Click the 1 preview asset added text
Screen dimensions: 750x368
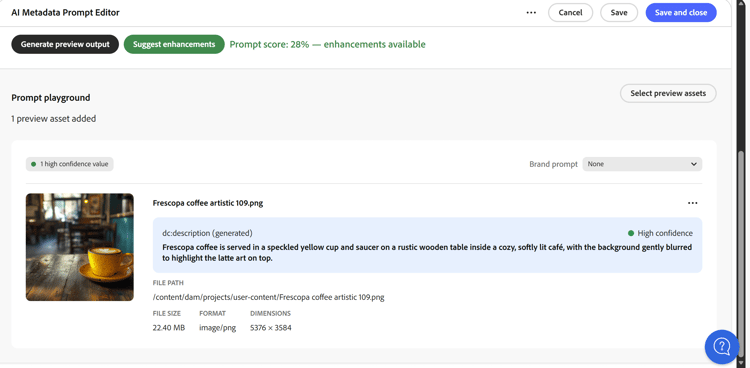(x=54, y=119)
